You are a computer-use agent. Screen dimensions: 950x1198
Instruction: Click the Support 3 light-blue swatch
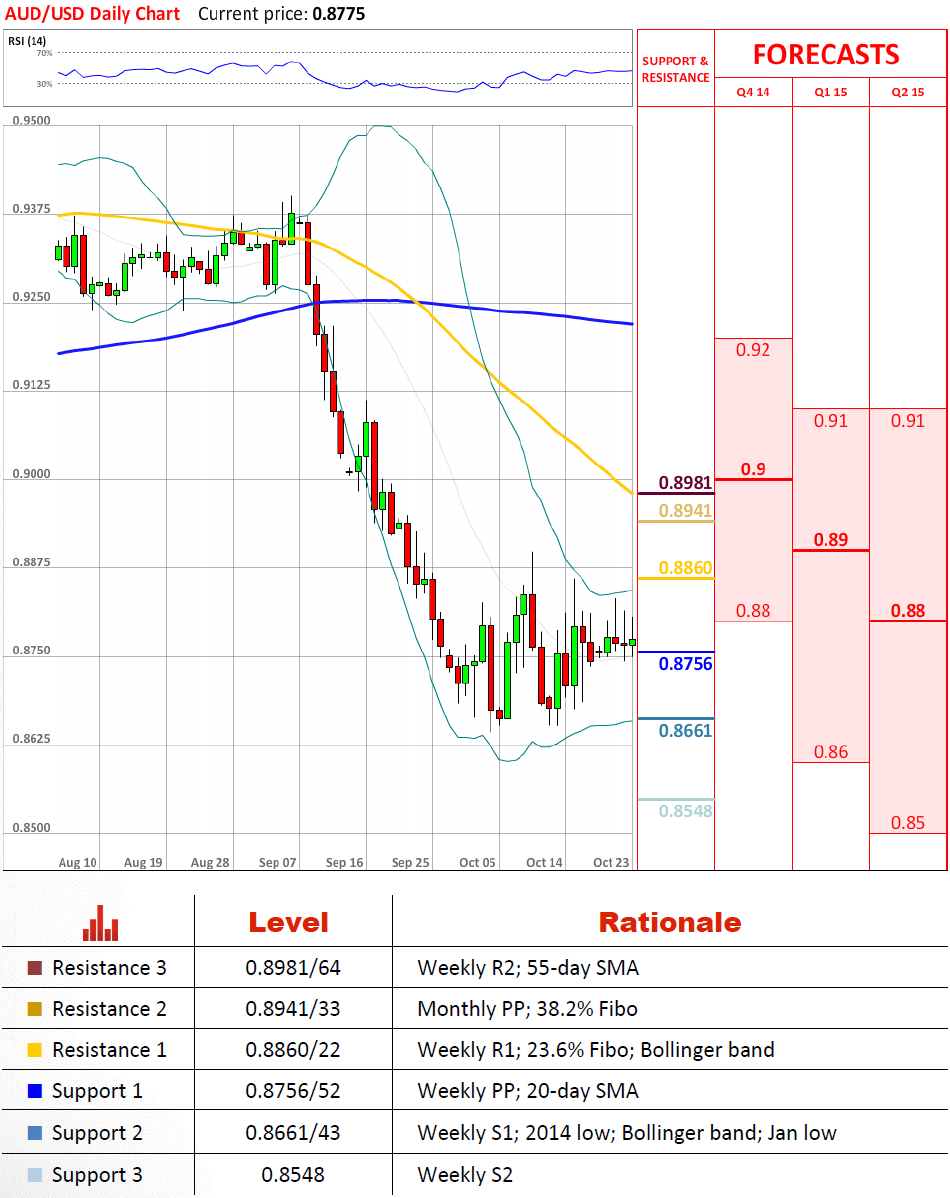click(x=34, y=1175)
